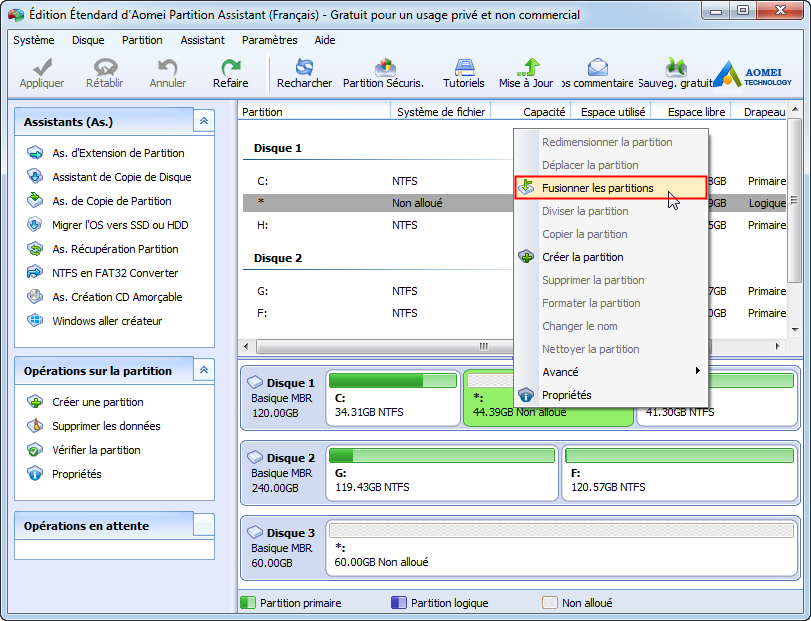Select 60.00GB Non alloué block on Disque 3
This screenshot has height=621, width=811.
[x=562, y=548]
